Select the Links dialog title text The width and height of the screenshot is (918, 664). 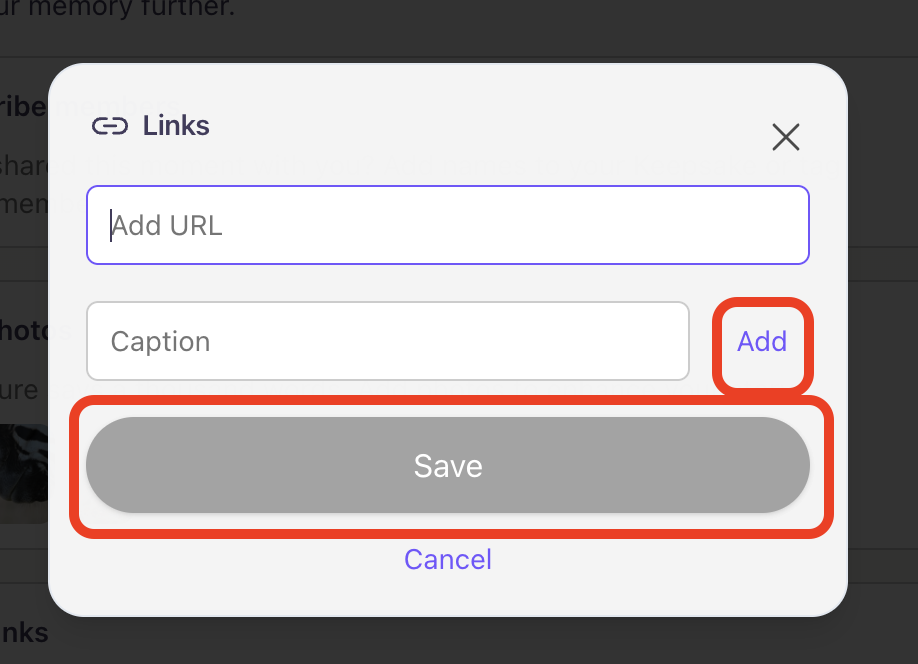(x=176, y=126)
